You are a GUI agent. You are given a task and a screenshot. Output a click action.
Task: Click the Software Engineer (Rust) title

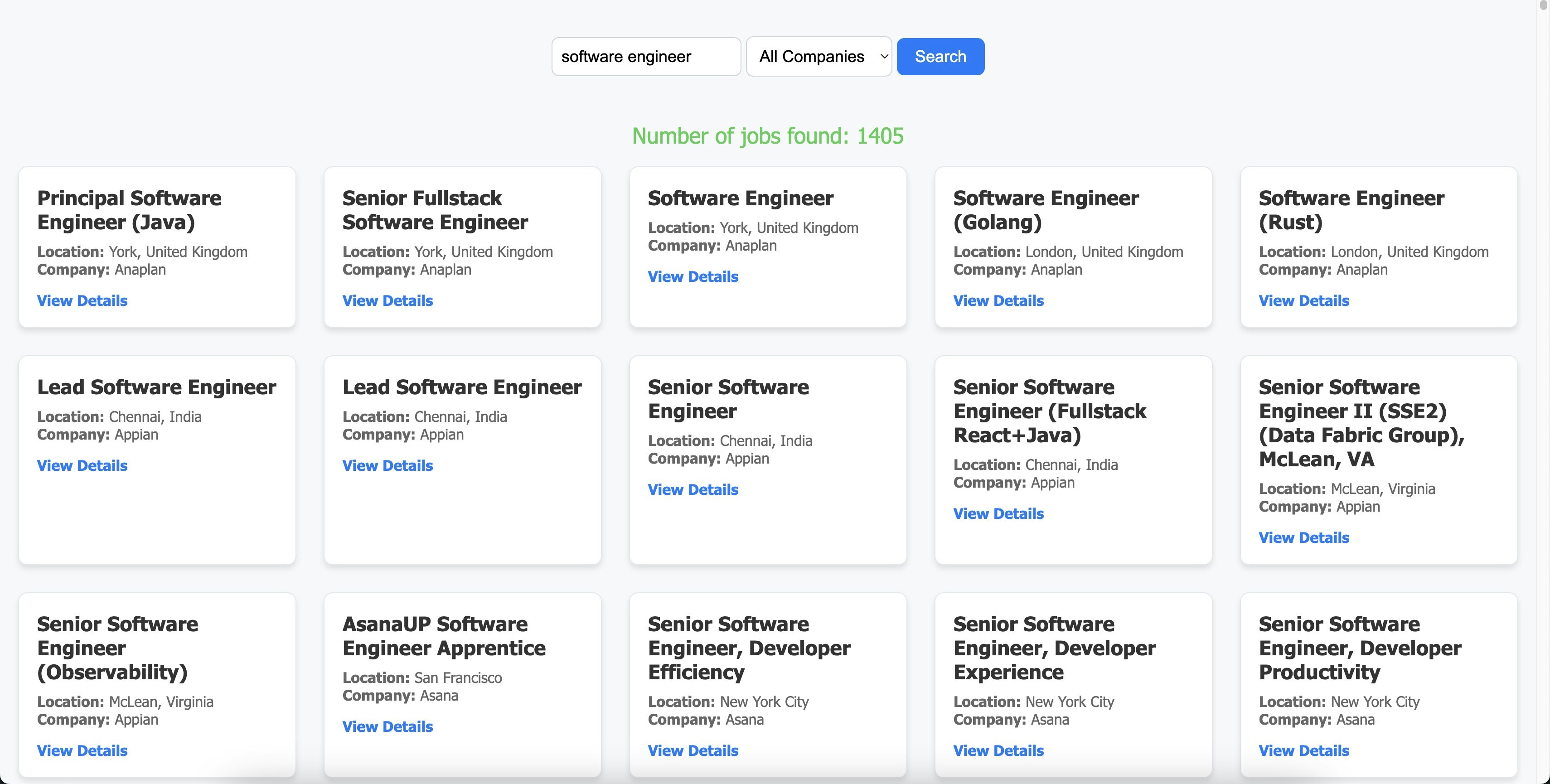(1351, 210)
